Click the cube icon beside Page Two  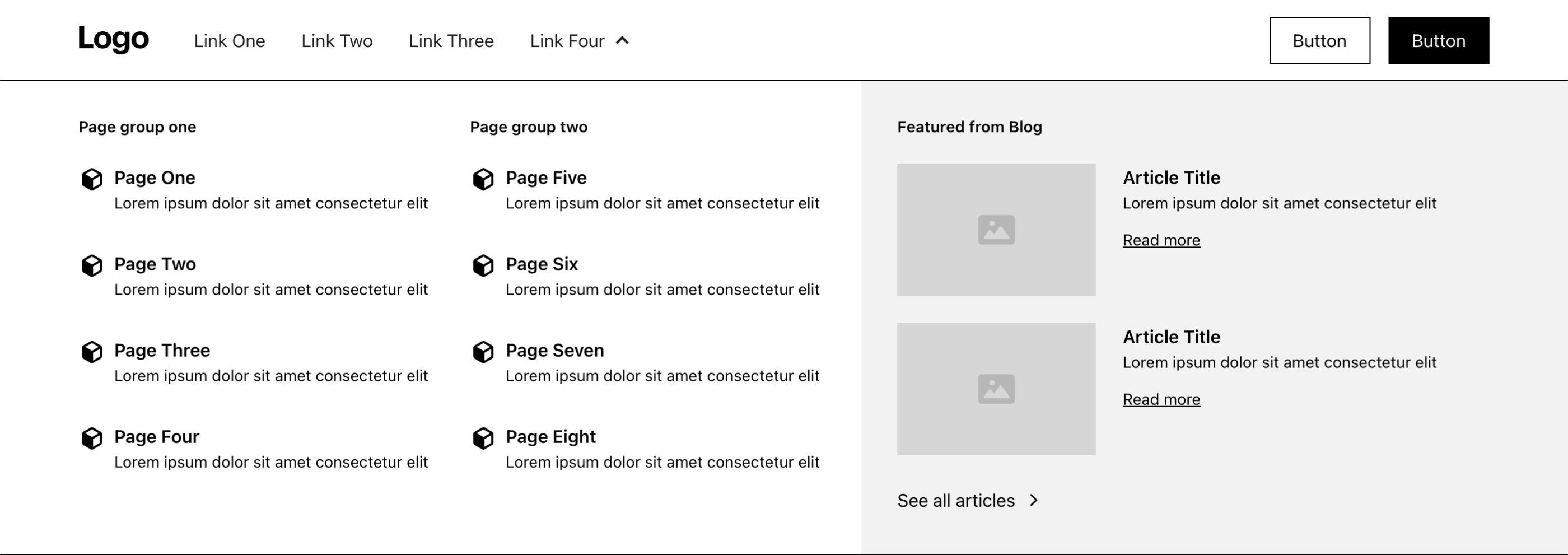[x=92, y=265]
